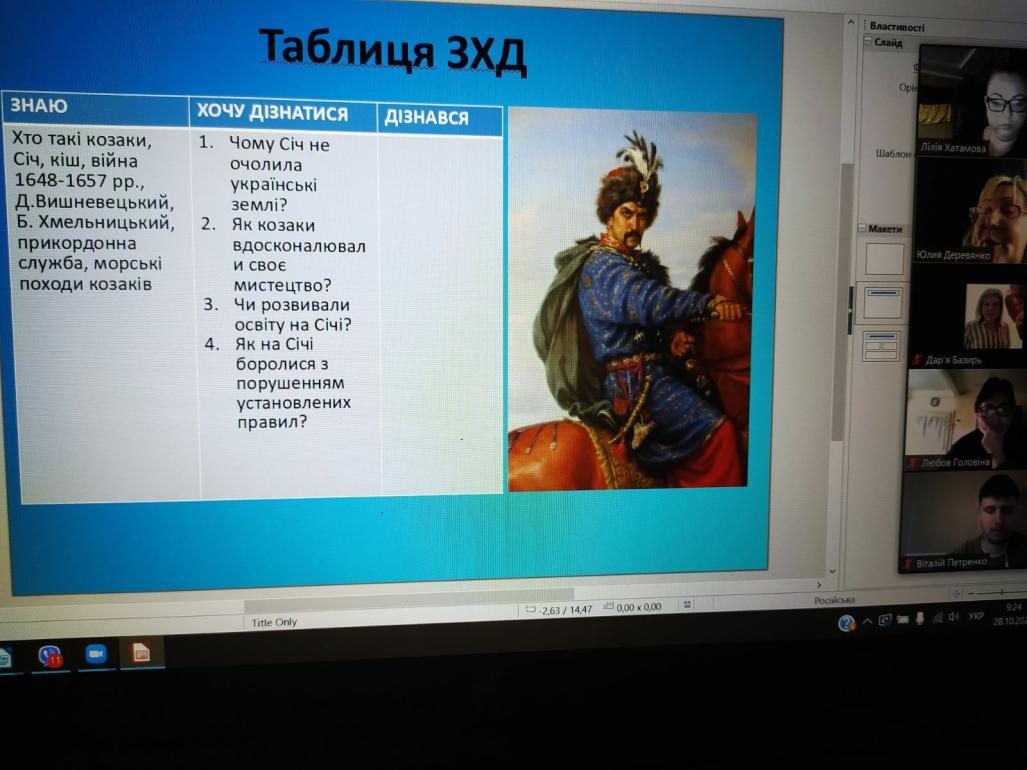Collapse the Макети section in sidebar
The height and width of the screenshot is (770, 1027).
point(862,228)
